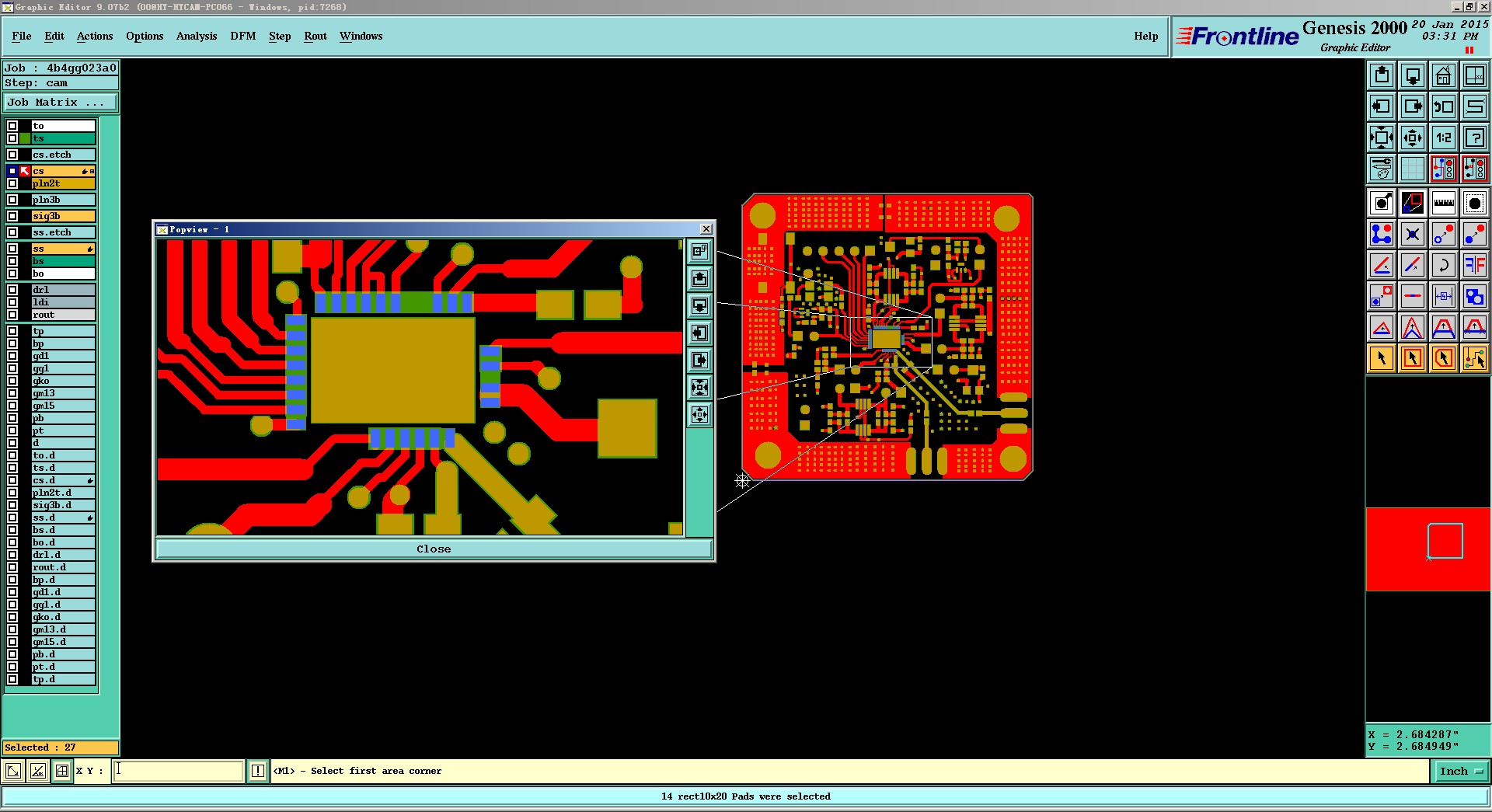Click zoom in icon in Popview window

700,387
